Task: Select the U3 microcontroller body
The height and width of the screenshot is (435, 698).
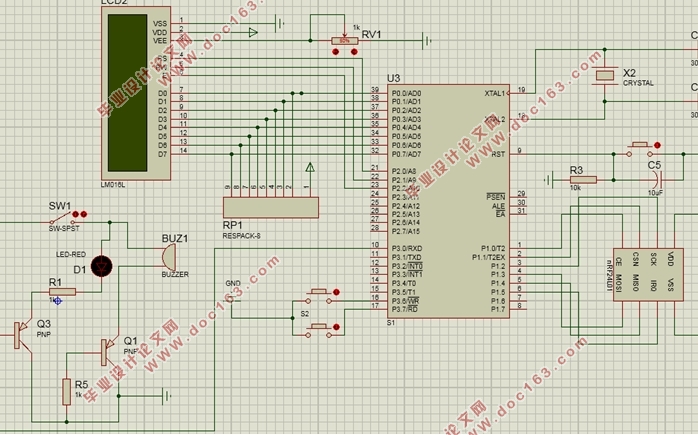Action: click(x=448, y=200)
